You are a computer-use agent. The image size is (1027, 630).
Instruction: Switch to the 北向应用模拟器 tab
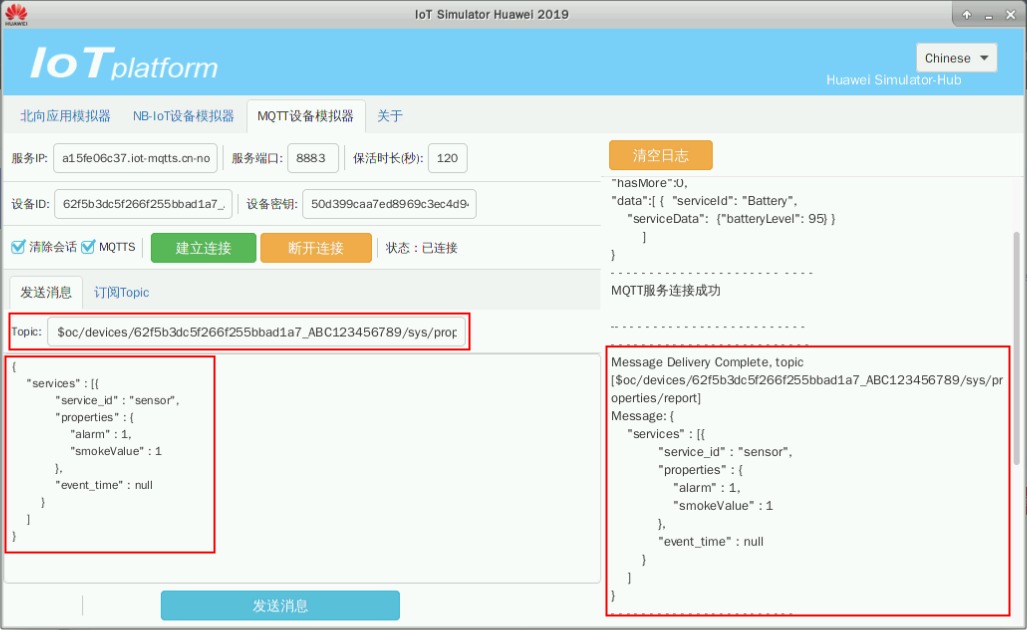(x=66, y=116)
